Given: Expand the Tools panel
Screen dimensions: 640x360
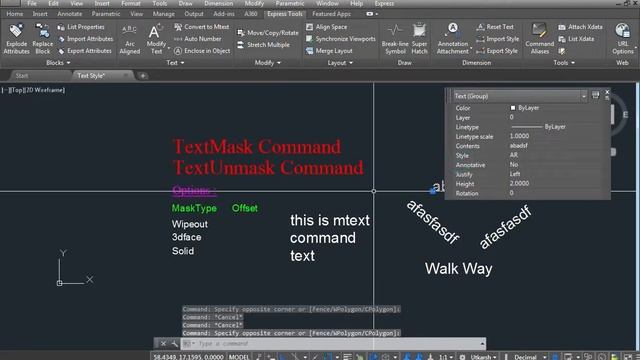Looking at the screenshot, I should 564,63.
